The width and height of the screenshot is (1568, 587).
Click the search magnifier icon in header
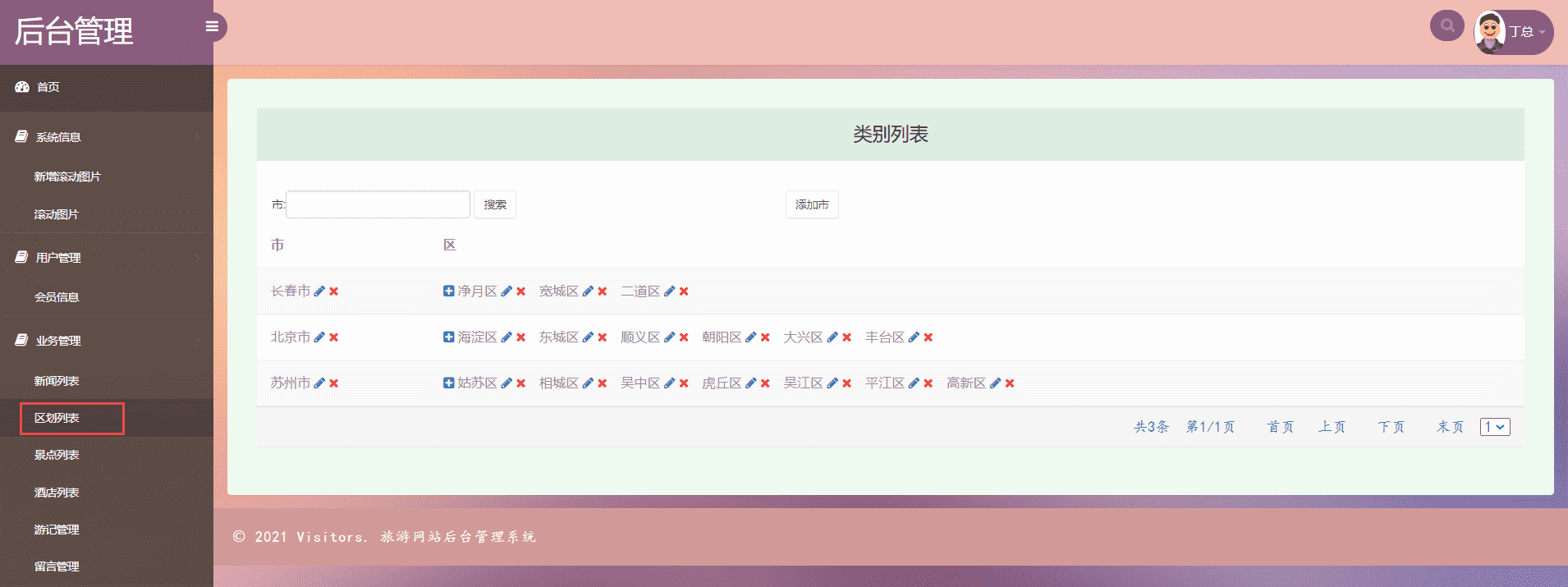click(1447, 25)
